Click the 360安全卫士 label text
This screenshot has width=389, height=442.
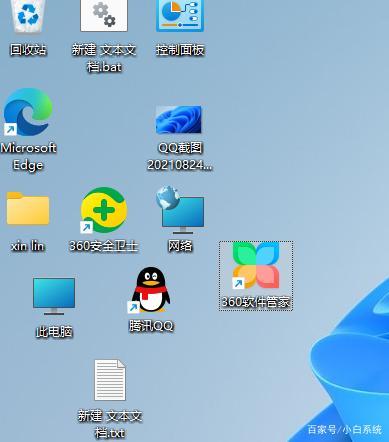104,246
